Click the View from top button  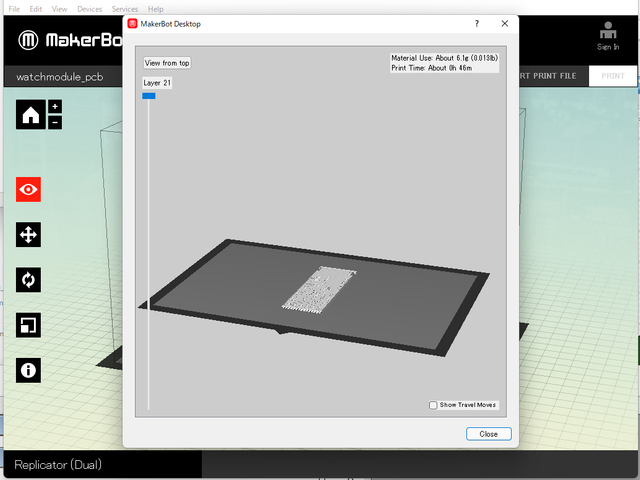pos(167,63)
